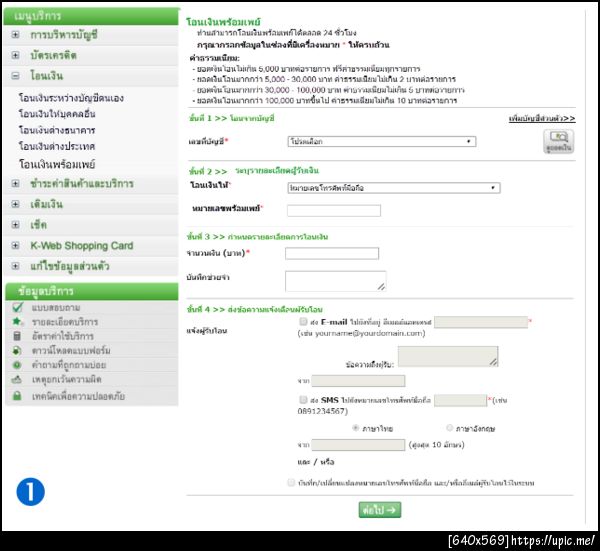The height and width of the screenshot is (551, 600).
Task: Open the รายละเอียดบริการ link
Action: pos(65,322)
